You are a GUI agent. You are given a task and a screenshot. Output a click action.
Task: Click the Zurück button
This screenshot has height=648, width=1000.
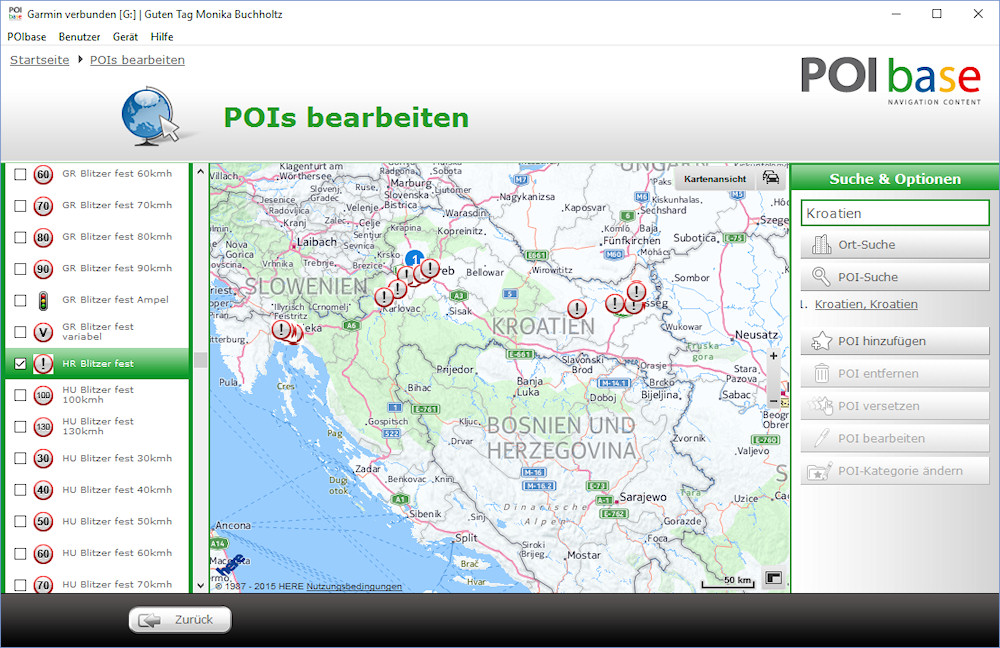[x=180, y=620]
